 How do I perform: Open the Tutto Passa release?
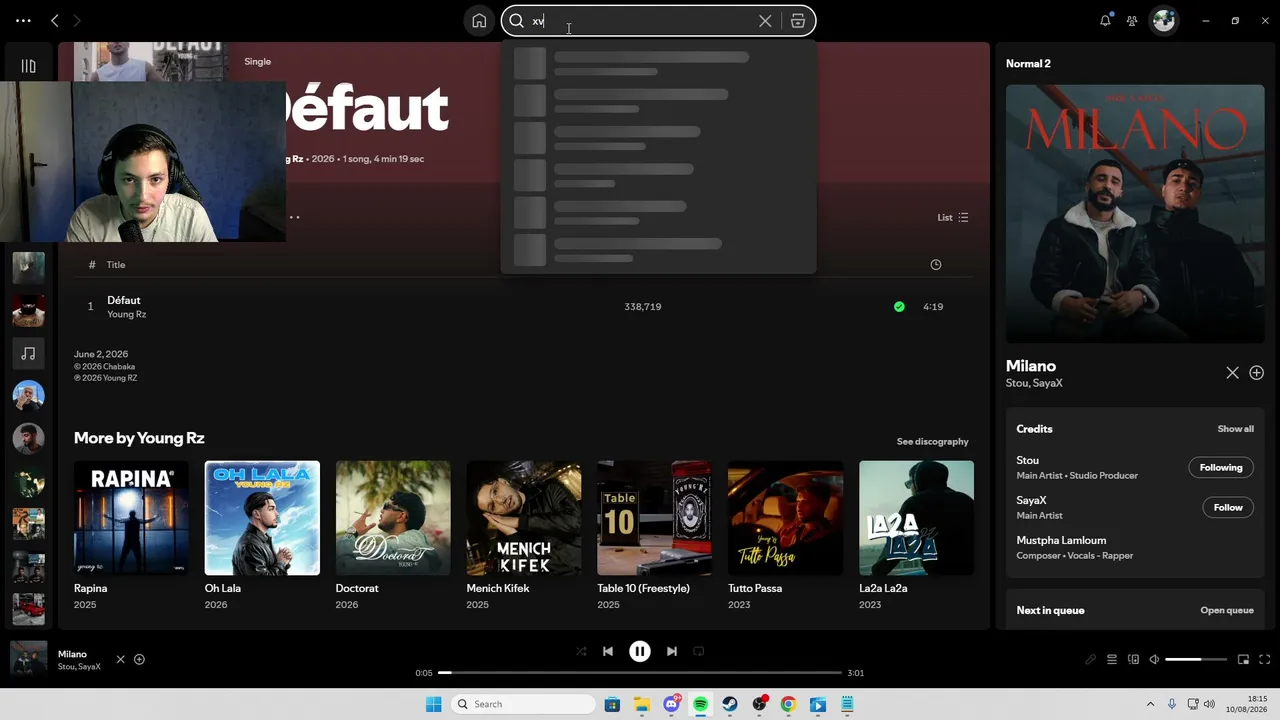786,518
